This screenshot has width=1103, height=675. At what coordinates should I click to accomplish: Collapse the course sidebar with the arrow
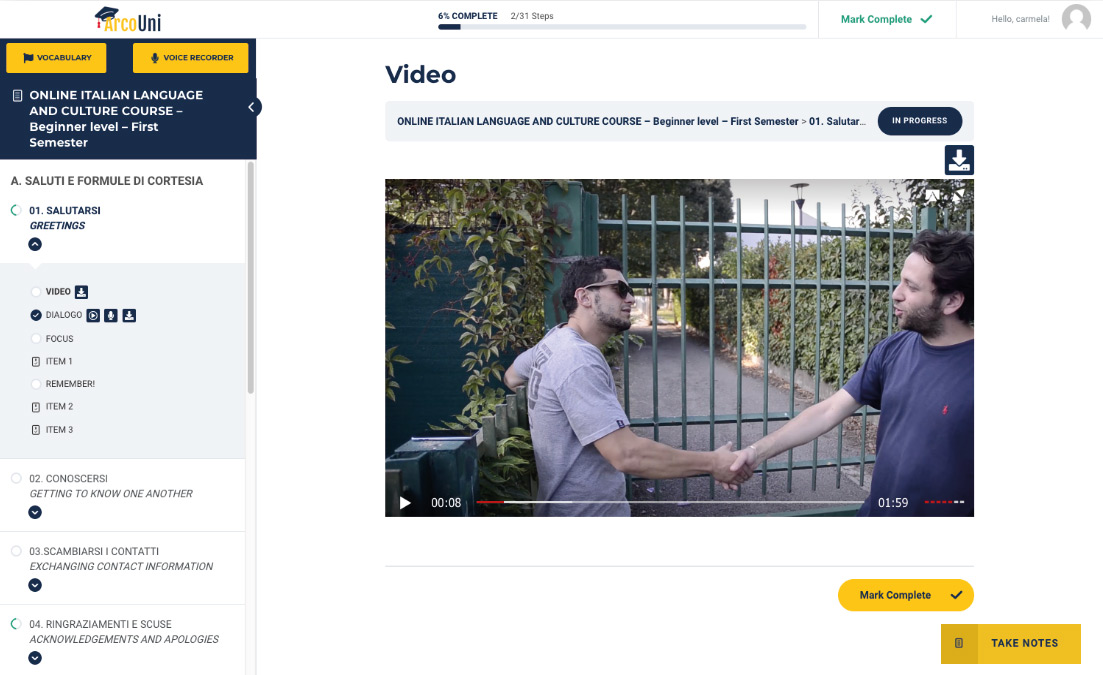click(x=252, y=107)
